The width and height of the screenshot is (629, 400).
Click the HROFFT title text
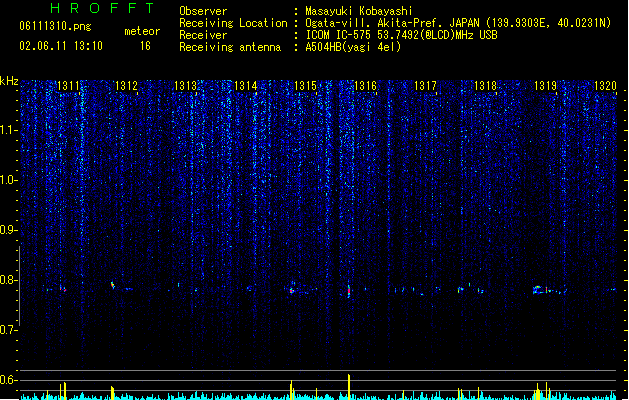102,8
